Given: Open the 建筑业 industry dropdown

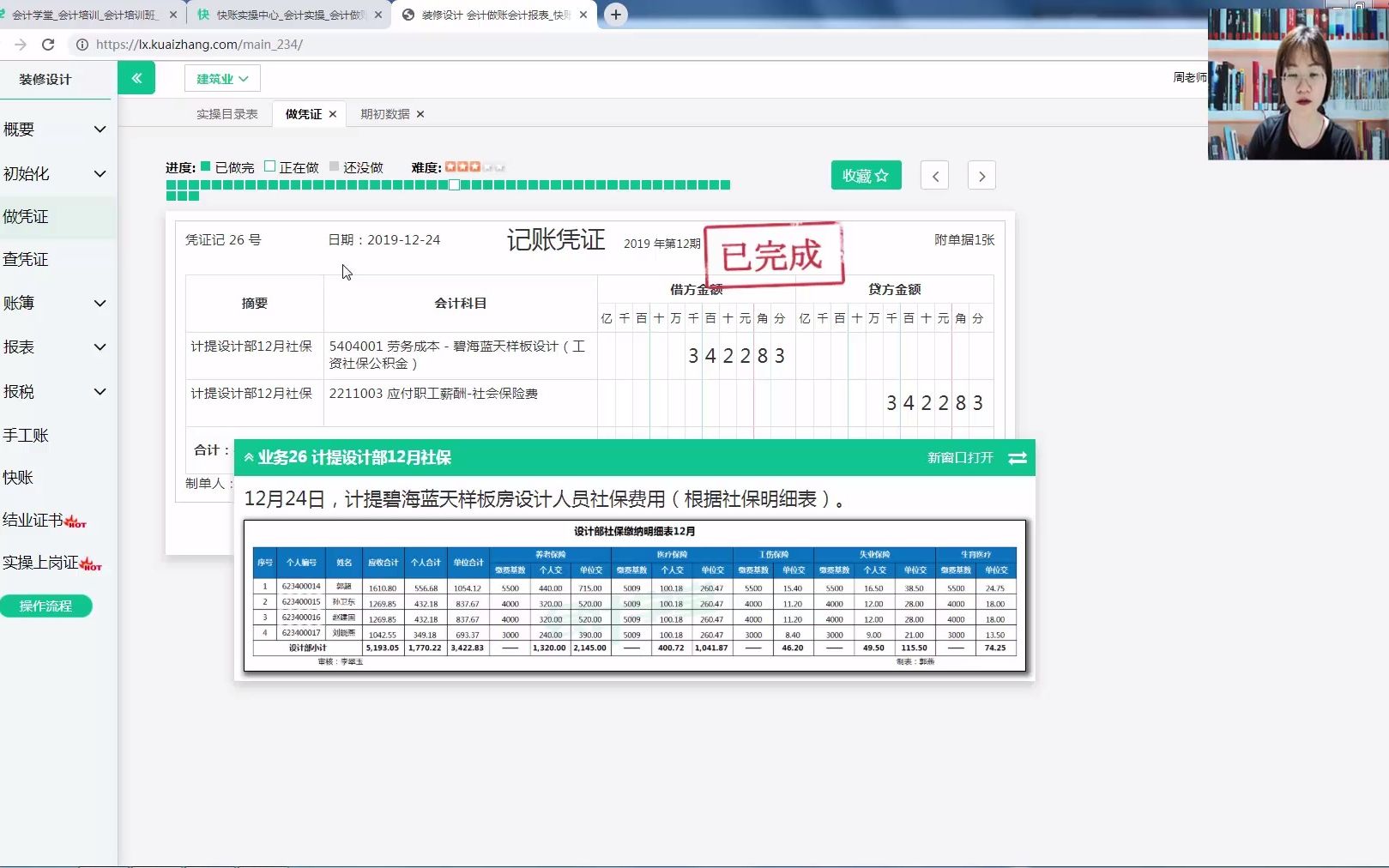Looking at the screenshot, I should 220,78.
